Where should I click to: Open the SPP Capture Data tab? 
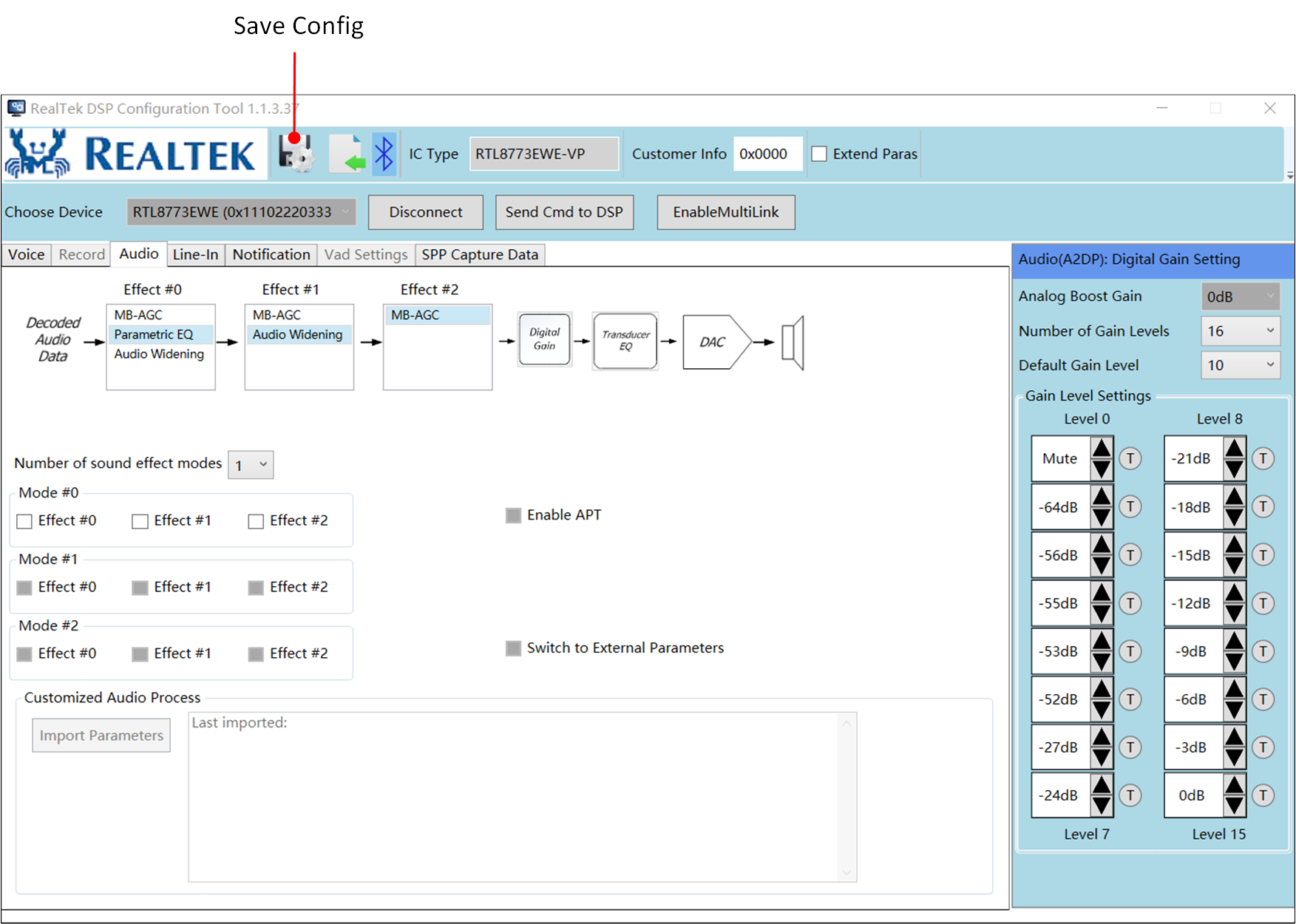(x=480, y=254)
